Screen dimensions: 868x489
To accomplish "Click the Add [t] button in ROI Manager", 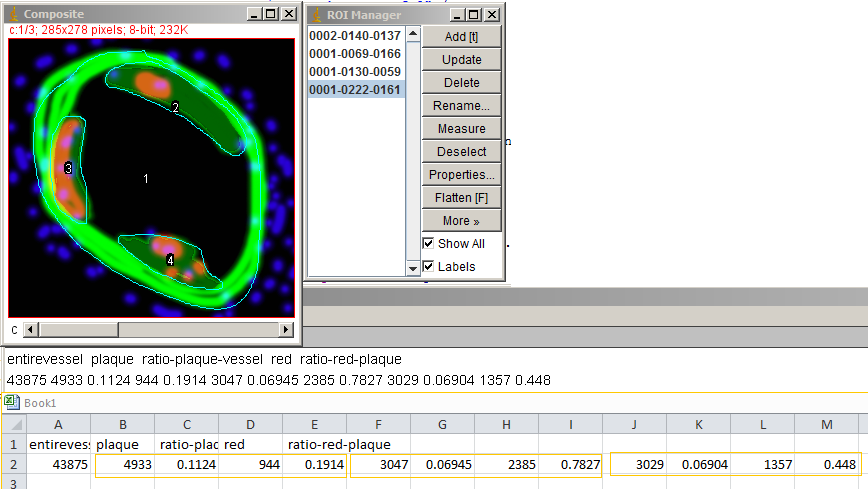I will pos(461,37).
